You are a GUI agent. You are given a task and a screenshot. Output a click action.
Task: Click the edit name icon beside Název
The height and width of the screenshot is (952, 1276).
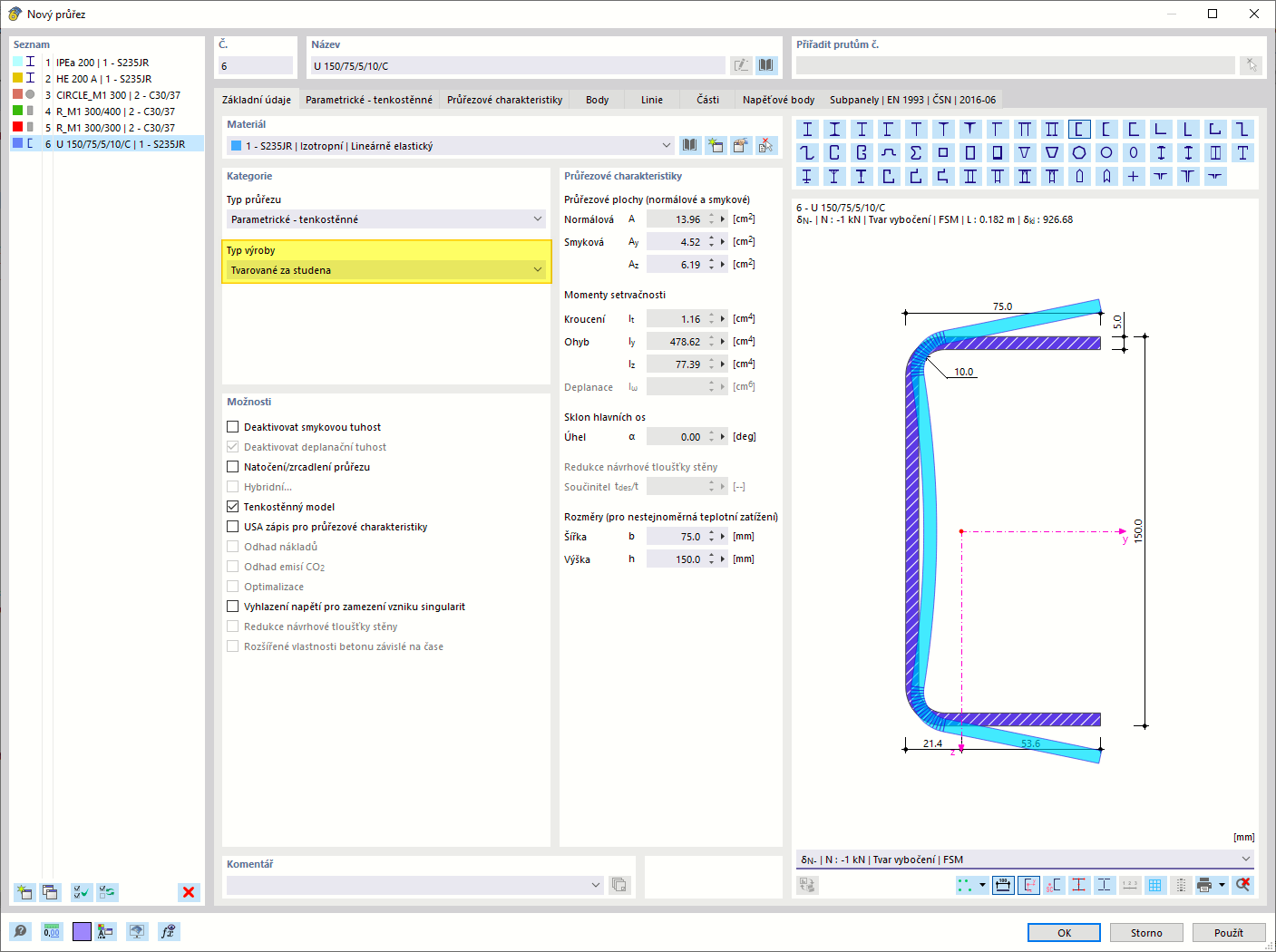742,65
